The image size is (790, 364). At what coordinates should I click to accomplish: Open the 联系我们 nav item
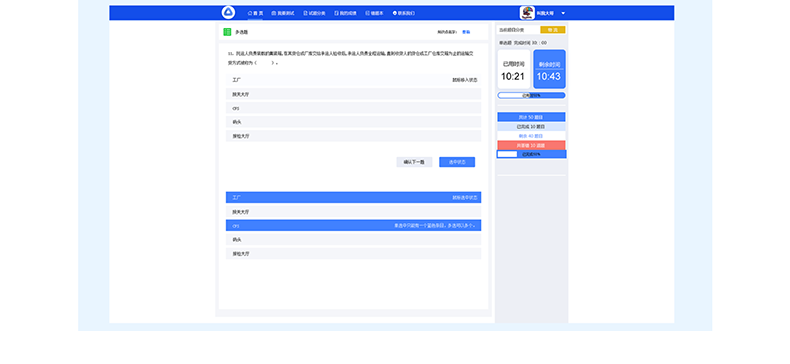point(404,13)
